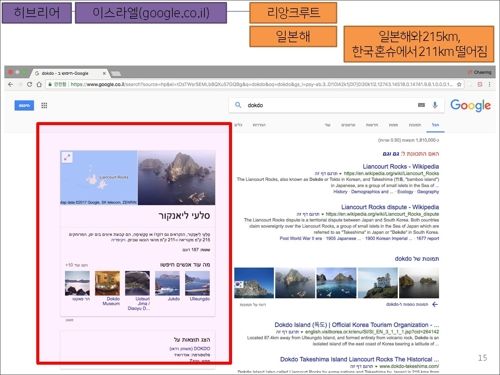This screenshot has width=500, height=375.
Task: Bookmark page with star icon
Action: 459,85
